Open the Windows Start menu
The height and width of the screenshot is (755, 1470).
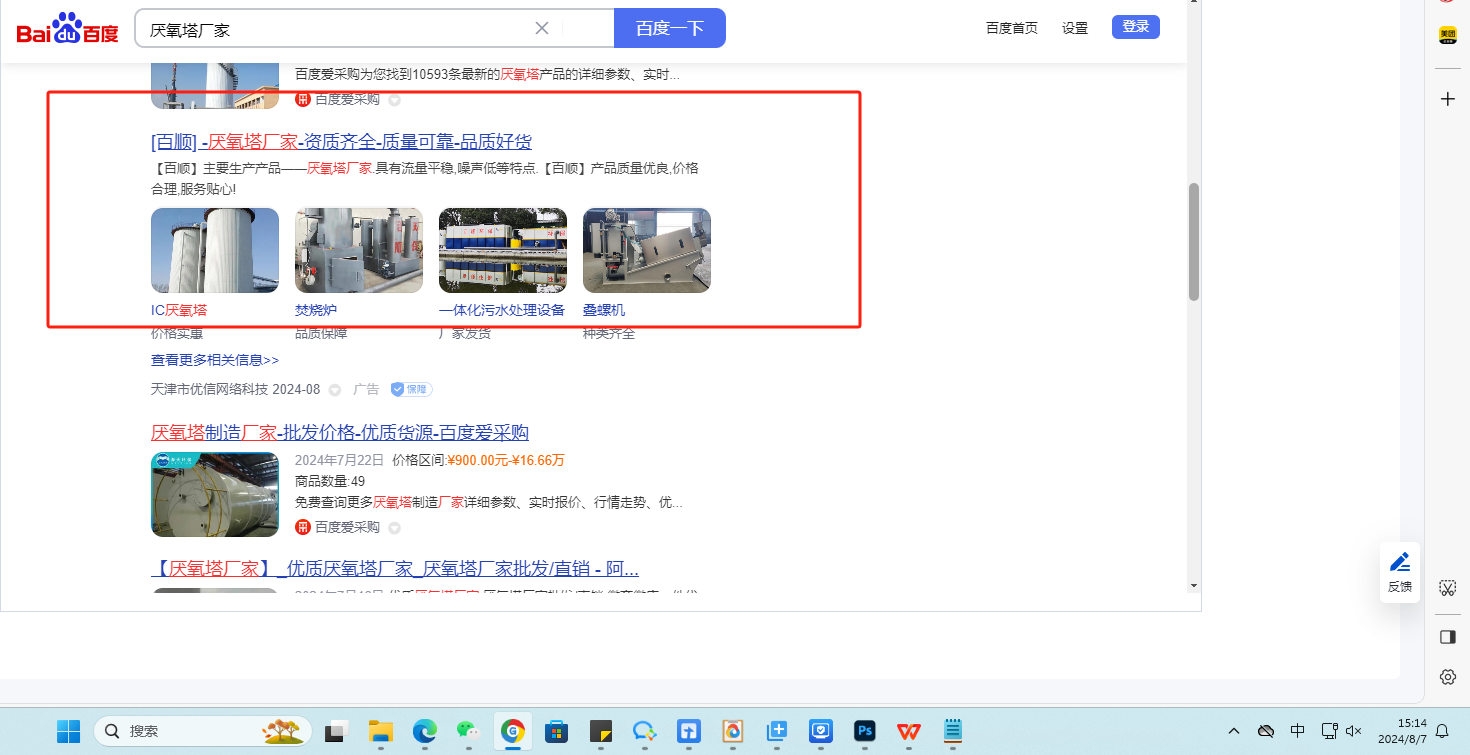click(x=68, y=731)
